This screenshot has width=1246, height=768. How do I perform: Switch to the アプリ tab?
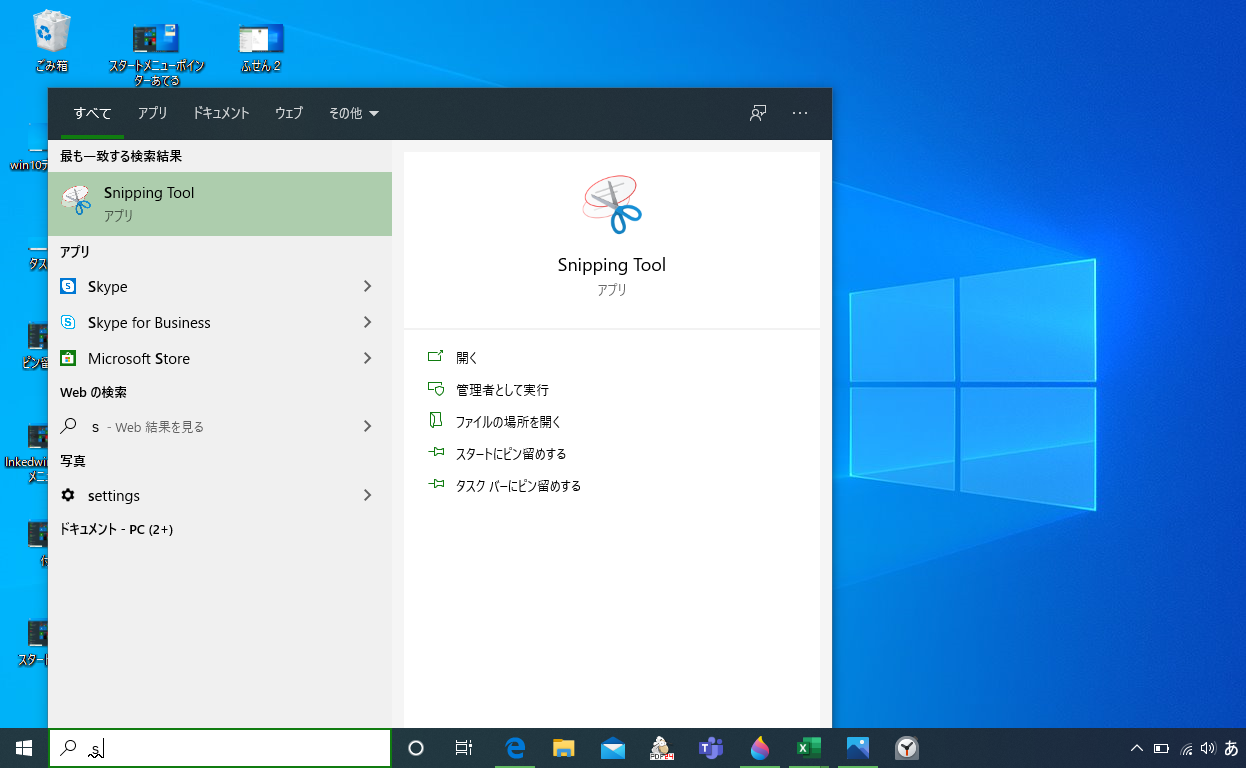click(153, 113)
